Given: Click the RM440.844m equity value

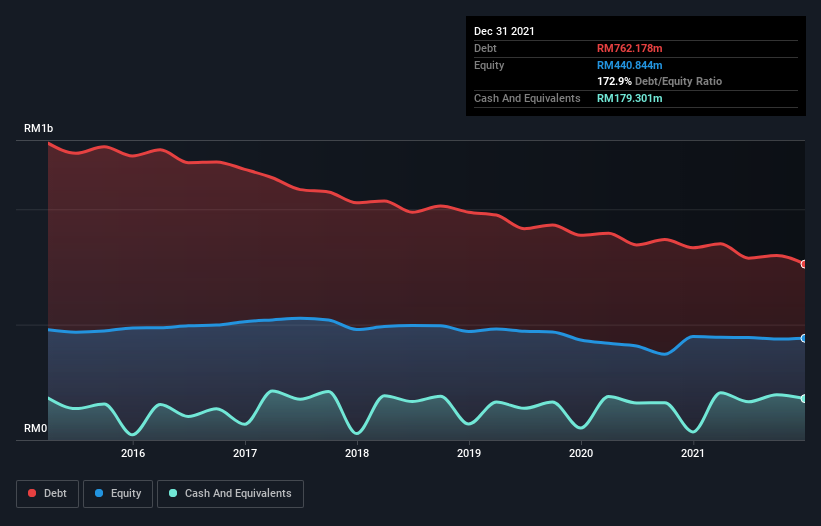Looking at the screenshot, I should pyautogui.click(x=629, y=65).
